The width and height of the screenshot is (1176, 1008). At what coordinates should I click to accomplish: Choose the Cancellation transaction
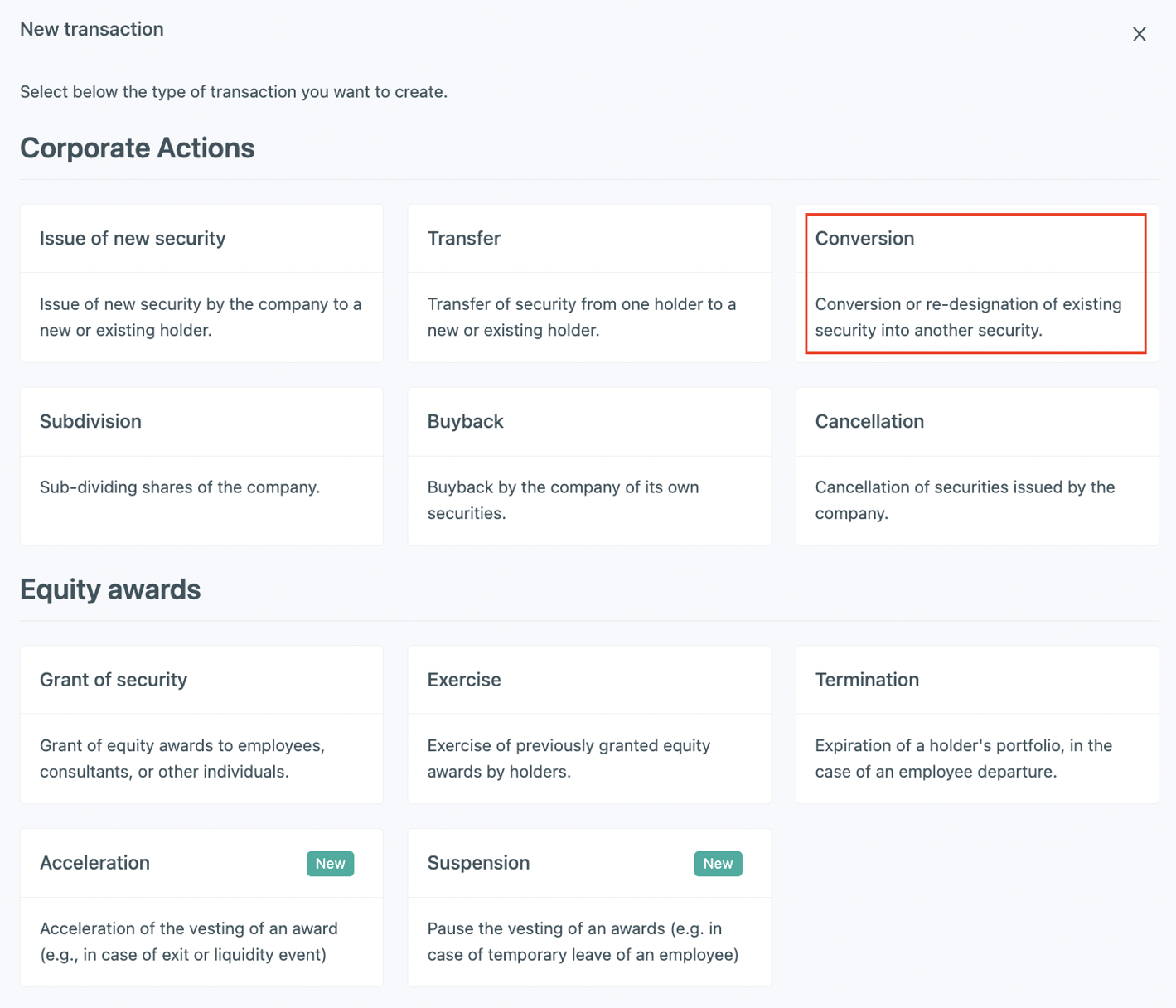pyautogui.click(x=976, y=465)
